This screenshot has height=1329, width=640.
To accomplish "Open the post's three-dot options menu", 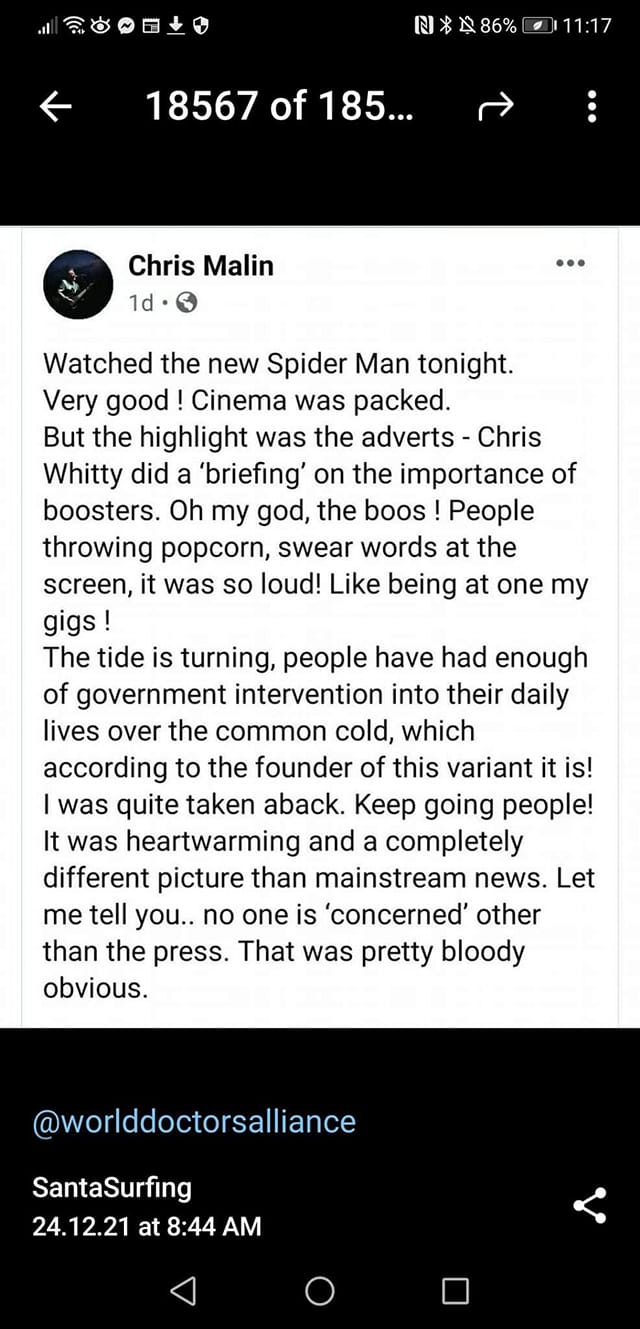I will pos(570,263).
